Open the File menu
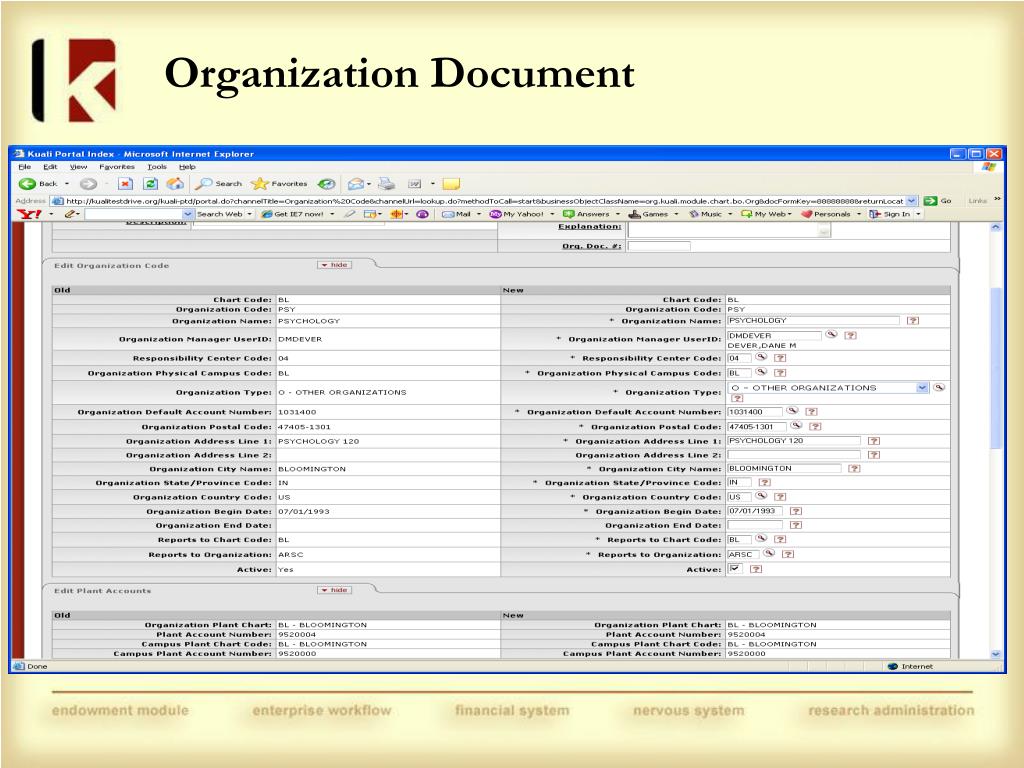This screenshot has height=768, width=1024. coord(25,167)
